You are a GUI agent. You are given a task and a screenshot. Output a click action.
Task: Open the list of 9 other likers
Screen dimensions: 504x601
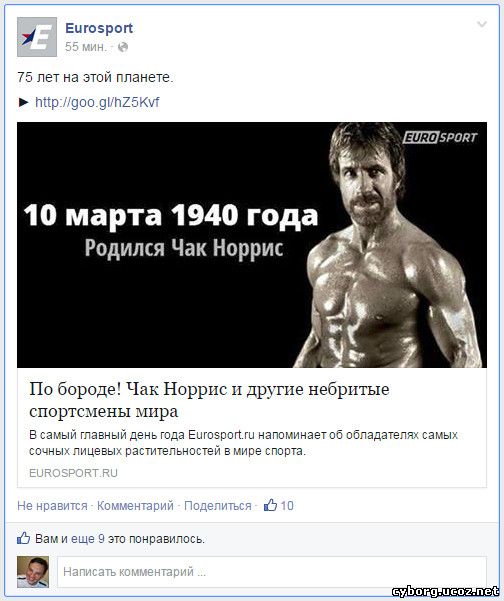(101, 539)
